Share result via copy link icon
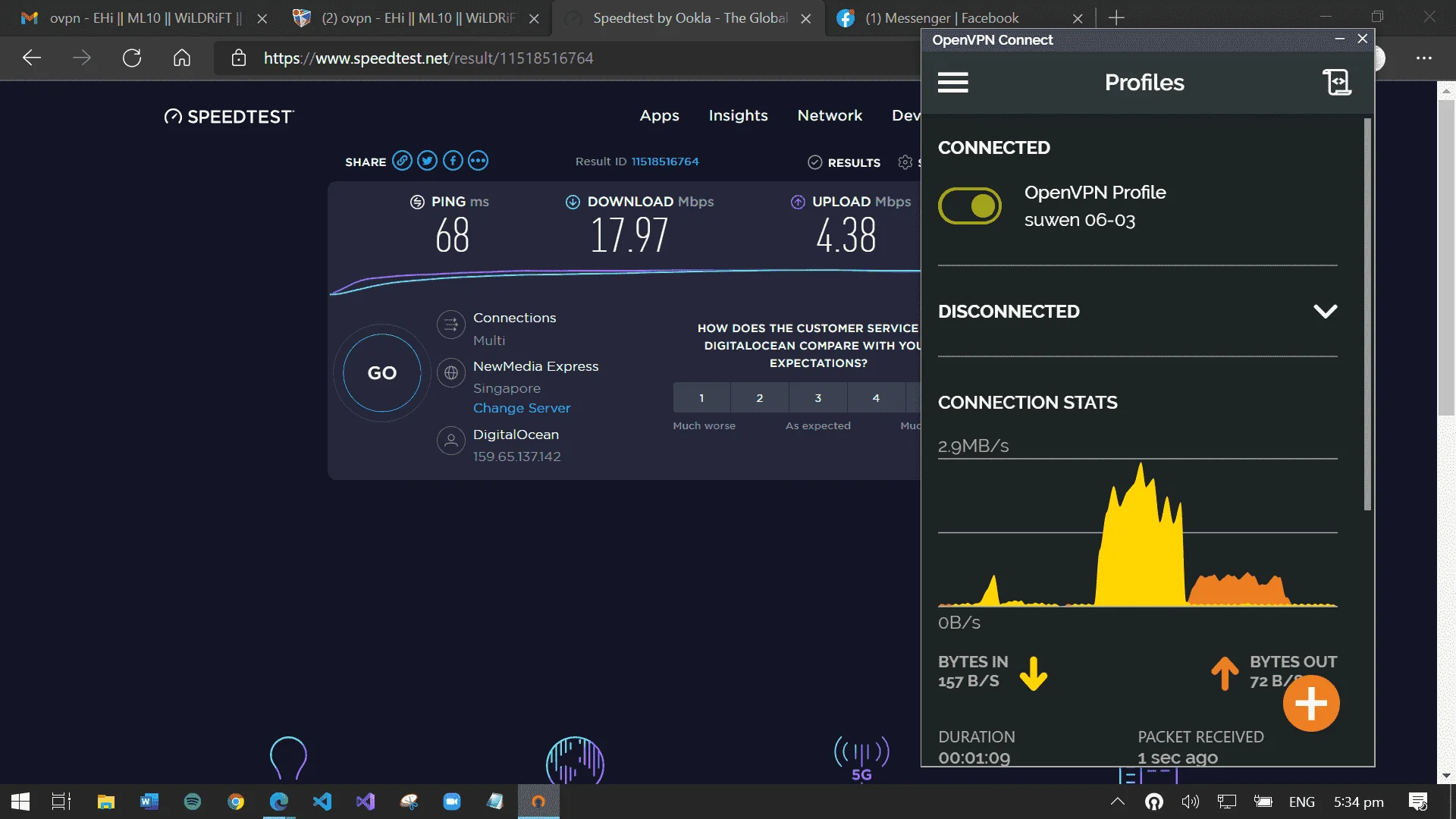 (402, 161)
